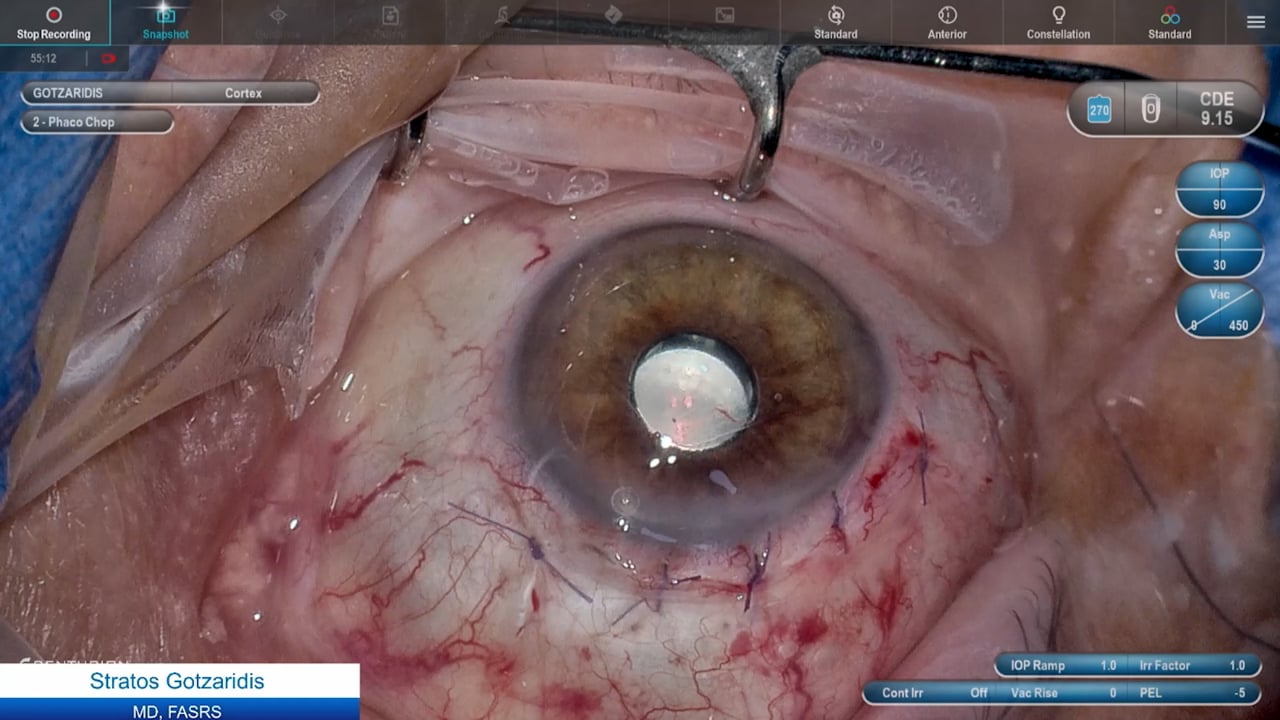Adjust the Vac gauge ranging 0 to 450
Screen dimensions: 1280x720
click(x=1218, y=311)
